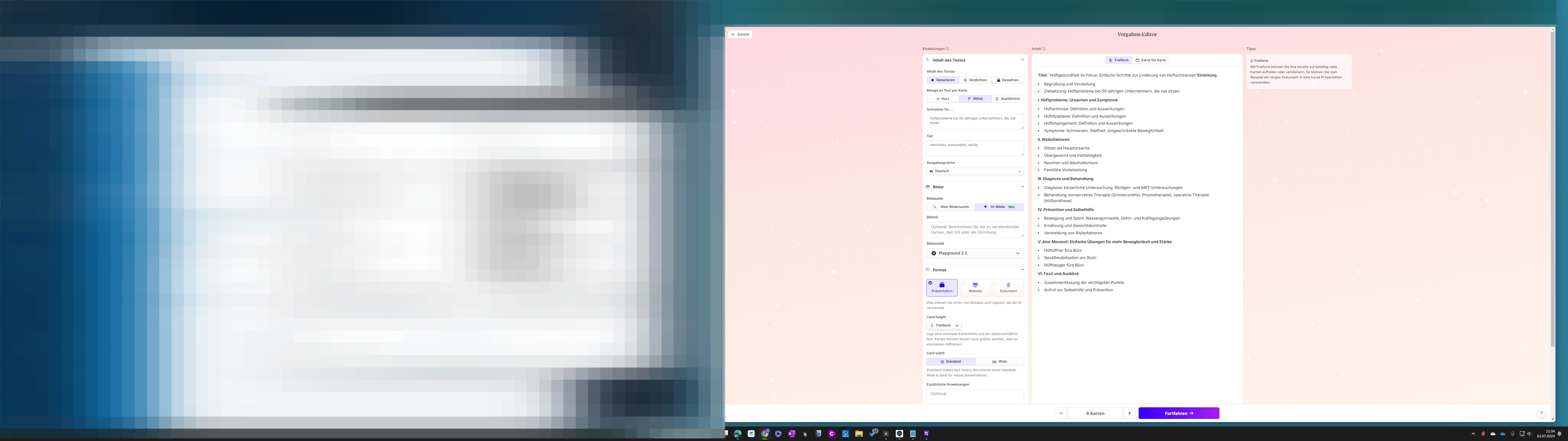Viewport: 1568px width, 441px height.
Task: Click the Freiform tip icon in Tipps
Action: tap(1252, 60)
